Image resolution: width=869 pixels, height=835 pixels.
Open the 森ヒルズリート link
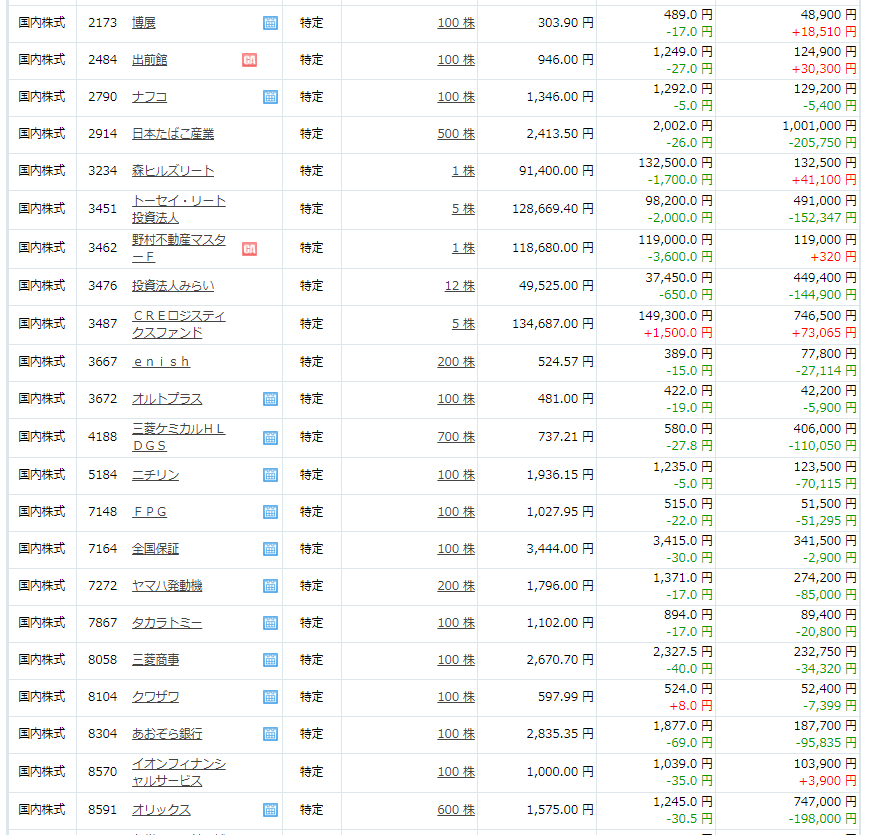[x=173, y=171]
